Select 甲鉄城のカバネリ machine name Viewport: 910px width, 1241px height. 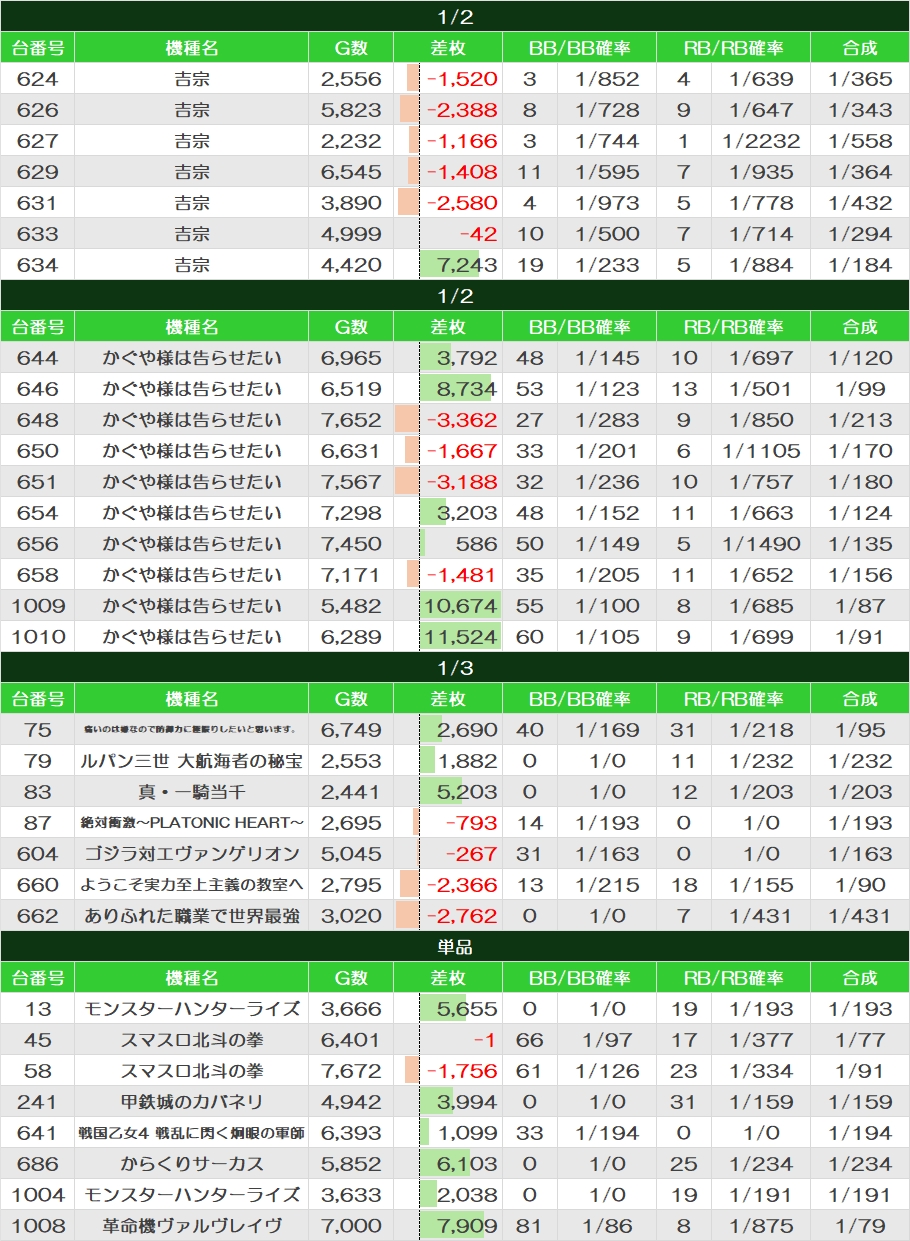192,1102
